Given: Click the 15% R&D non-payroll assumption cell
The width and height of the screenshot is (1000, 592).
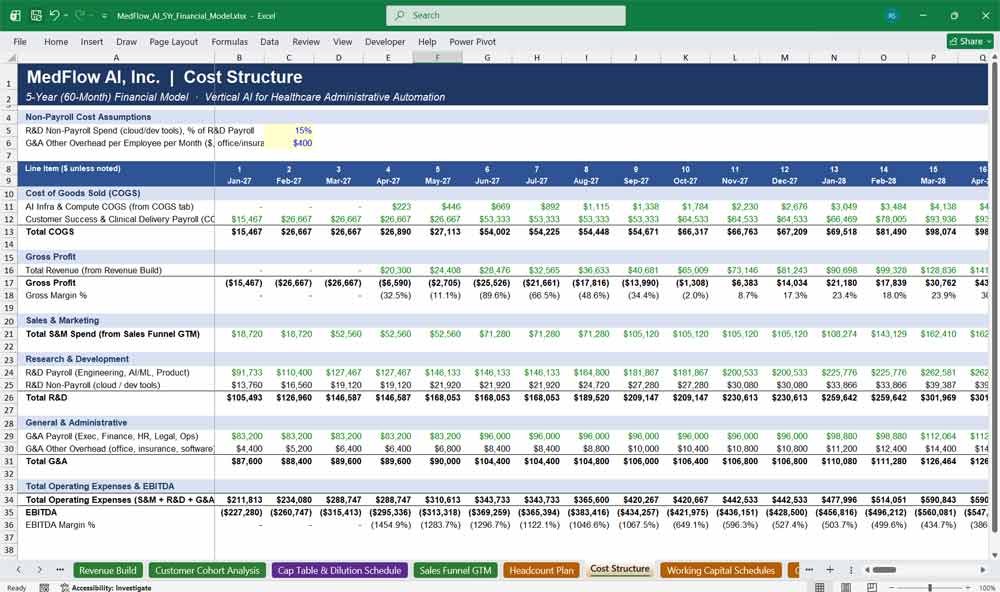Looking at the screenshot, I should pyautogui.click(x=289, y=130).
